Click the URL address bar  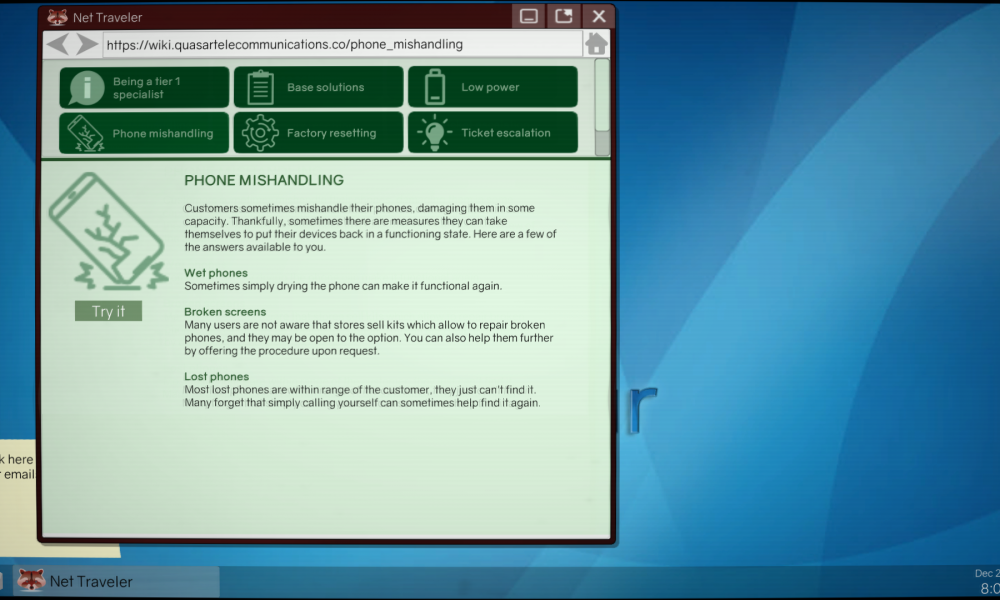point(342,44)
